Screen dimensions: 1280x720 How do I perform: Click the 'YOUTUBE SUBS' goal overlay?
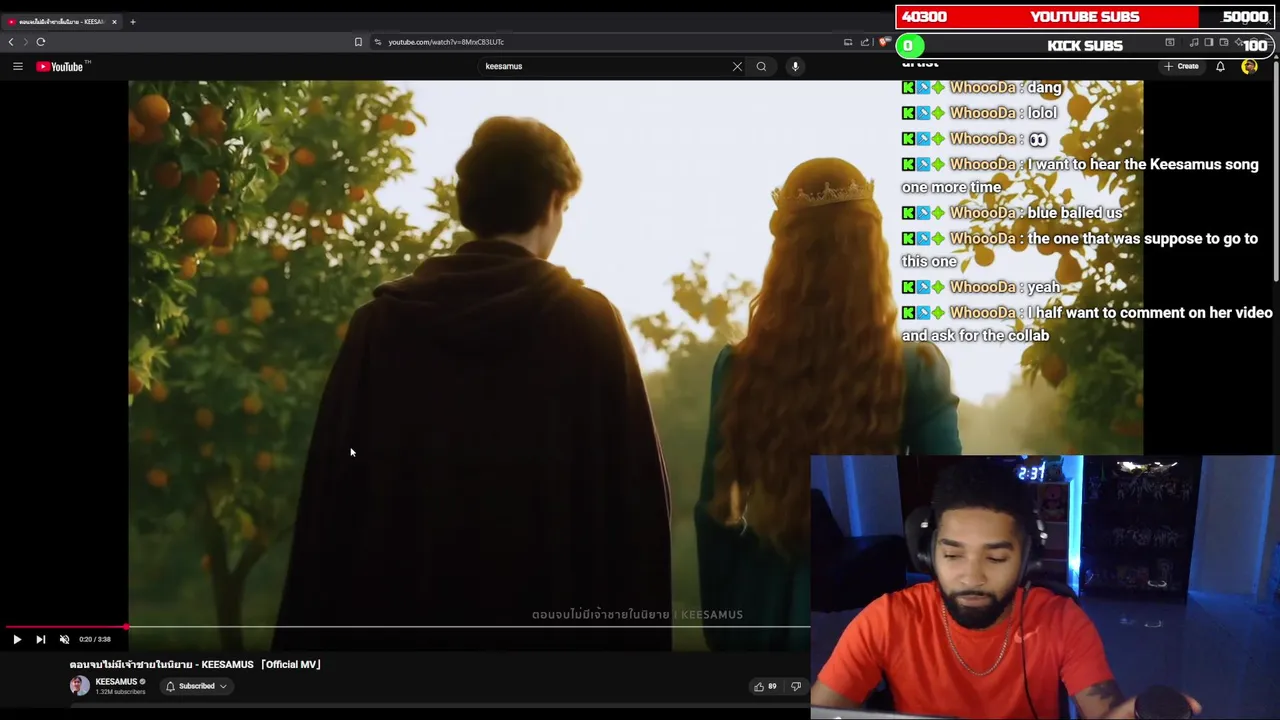coord(1084,17)
